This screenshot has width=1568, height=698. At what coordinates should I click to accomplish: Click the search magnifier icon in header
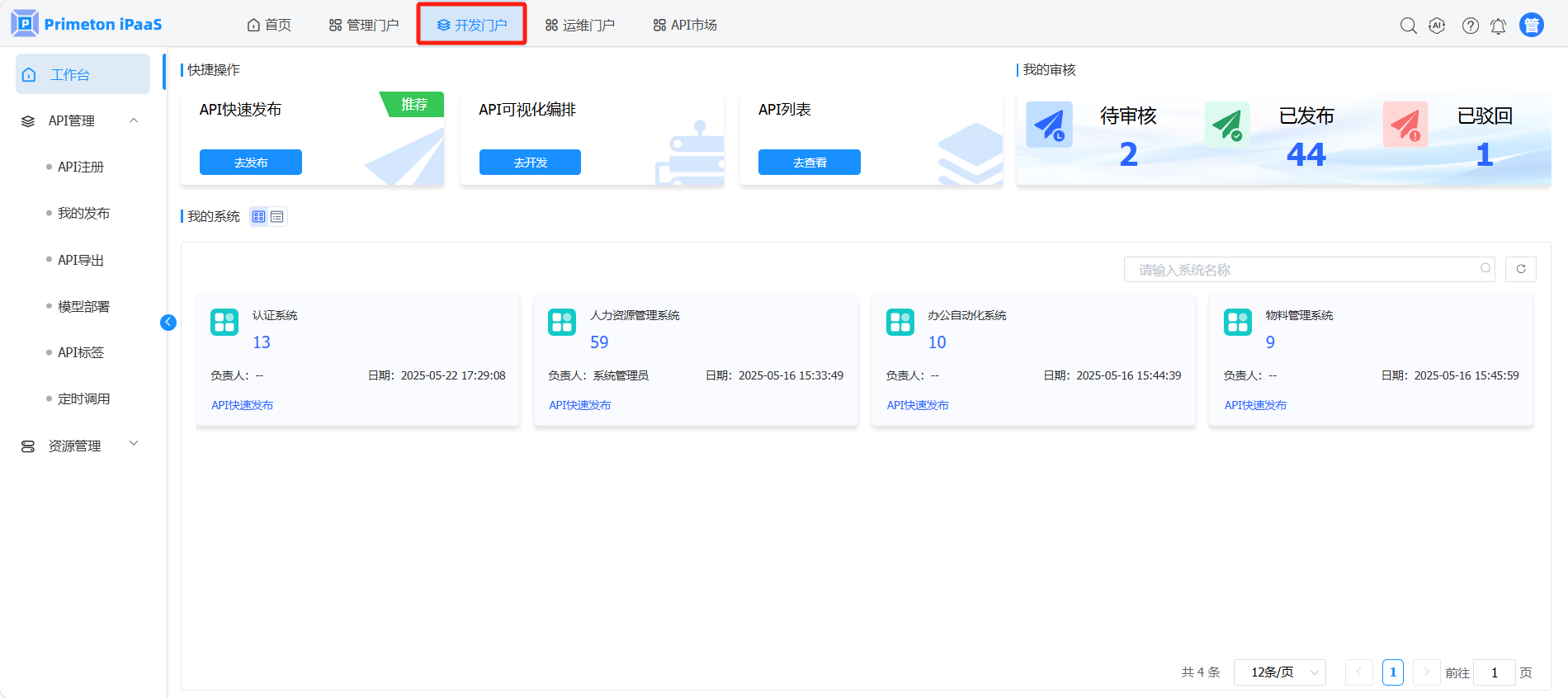1408,26
